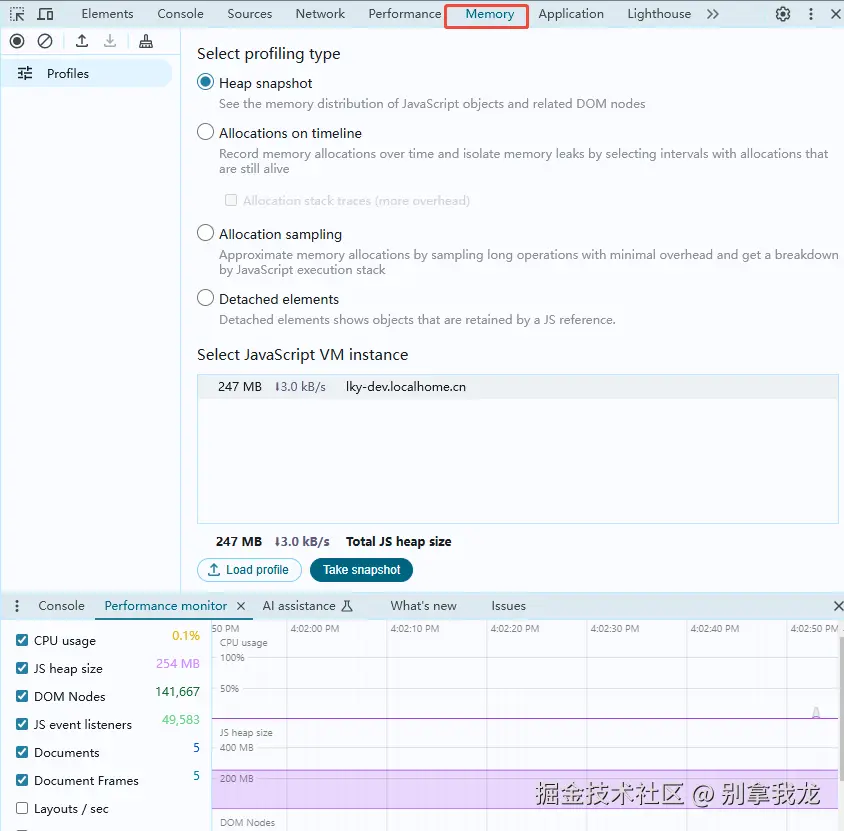Screen dimensions: 844x831
Task: Select Heap snapshot radio button
Action: [205, 82]
